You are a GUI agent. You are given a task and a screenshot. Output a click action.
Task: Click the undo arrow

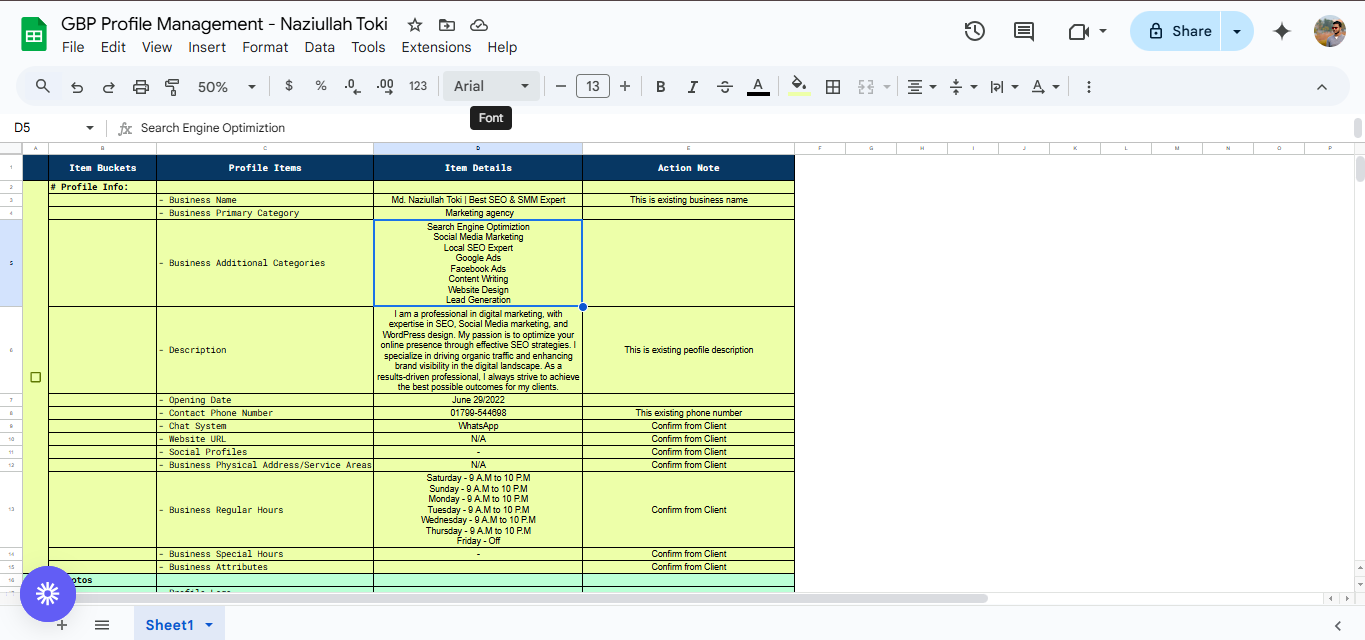[77, 87]
